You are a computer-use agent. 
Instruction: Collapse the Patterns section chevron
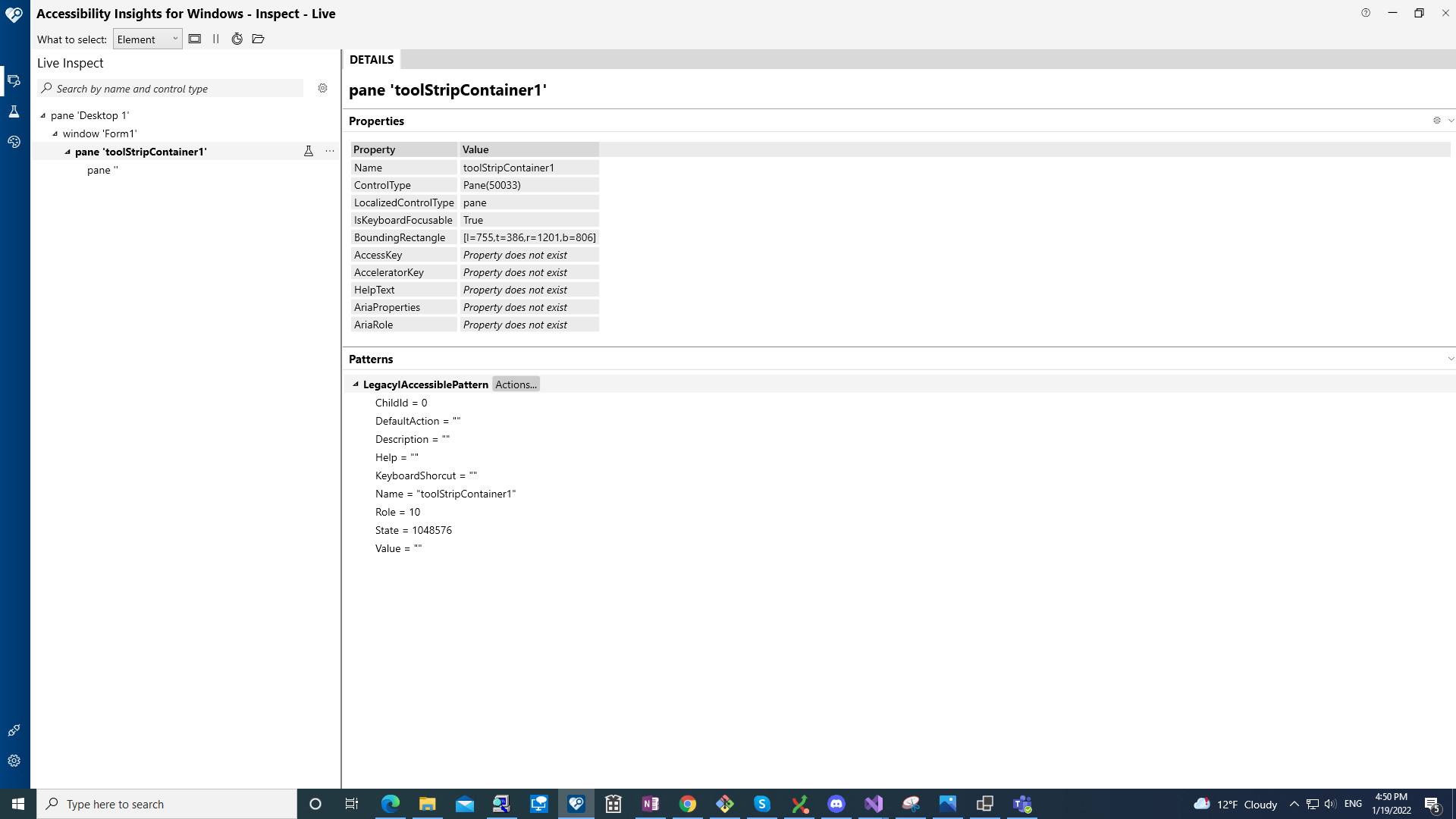click(1450, 358)
